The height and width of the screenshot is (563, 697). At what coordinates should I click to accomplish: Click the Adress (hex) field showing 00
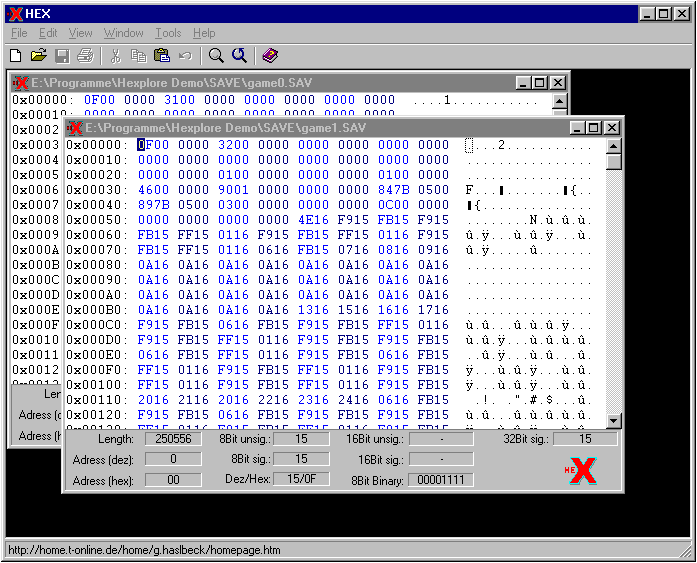coord(173,480)
